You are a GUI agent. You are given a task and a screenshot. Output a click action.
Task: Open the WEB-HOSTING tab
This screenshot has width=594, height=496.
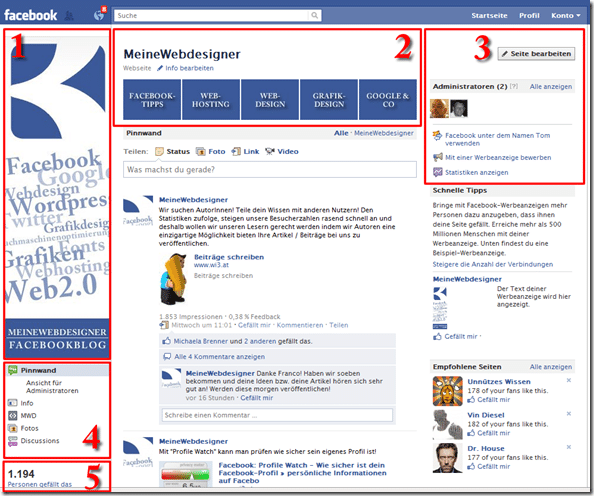[211, 100]
